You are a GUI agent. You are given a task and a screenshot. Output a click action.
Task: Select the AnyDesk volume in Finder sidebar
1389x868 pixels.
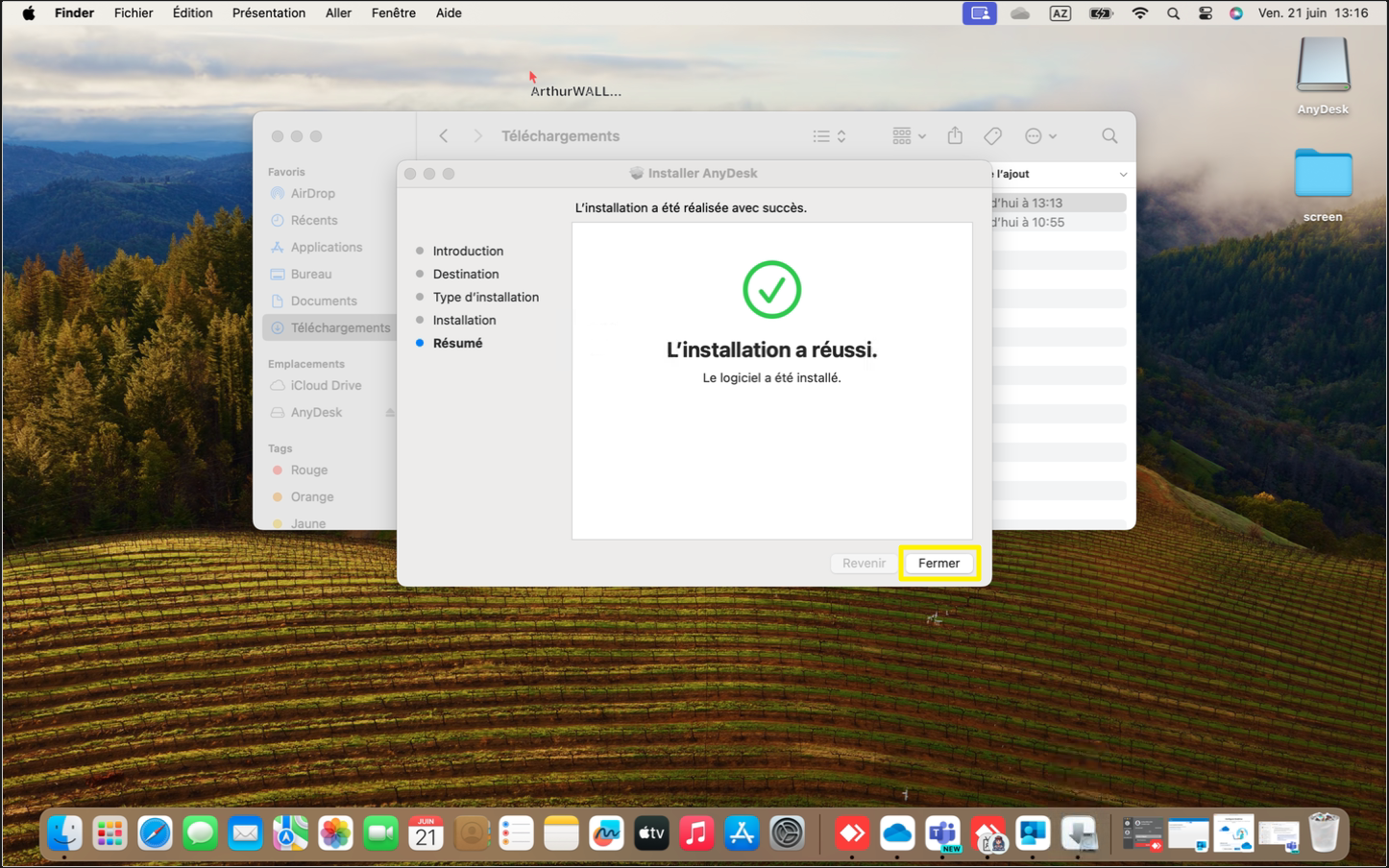point(316,412)
